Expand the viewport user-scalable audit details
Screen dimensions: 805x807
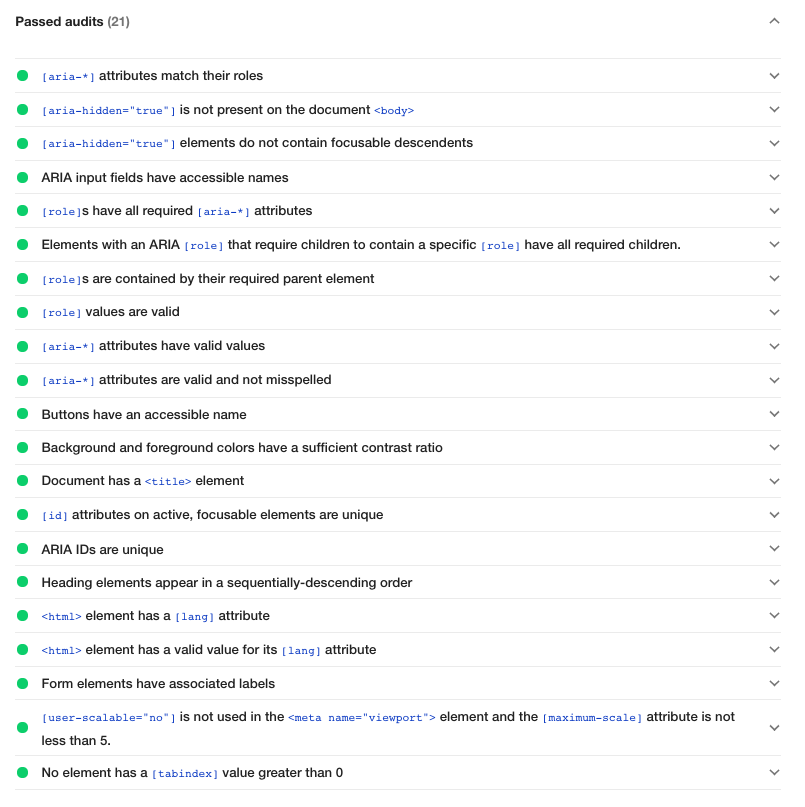pos(774,727)
